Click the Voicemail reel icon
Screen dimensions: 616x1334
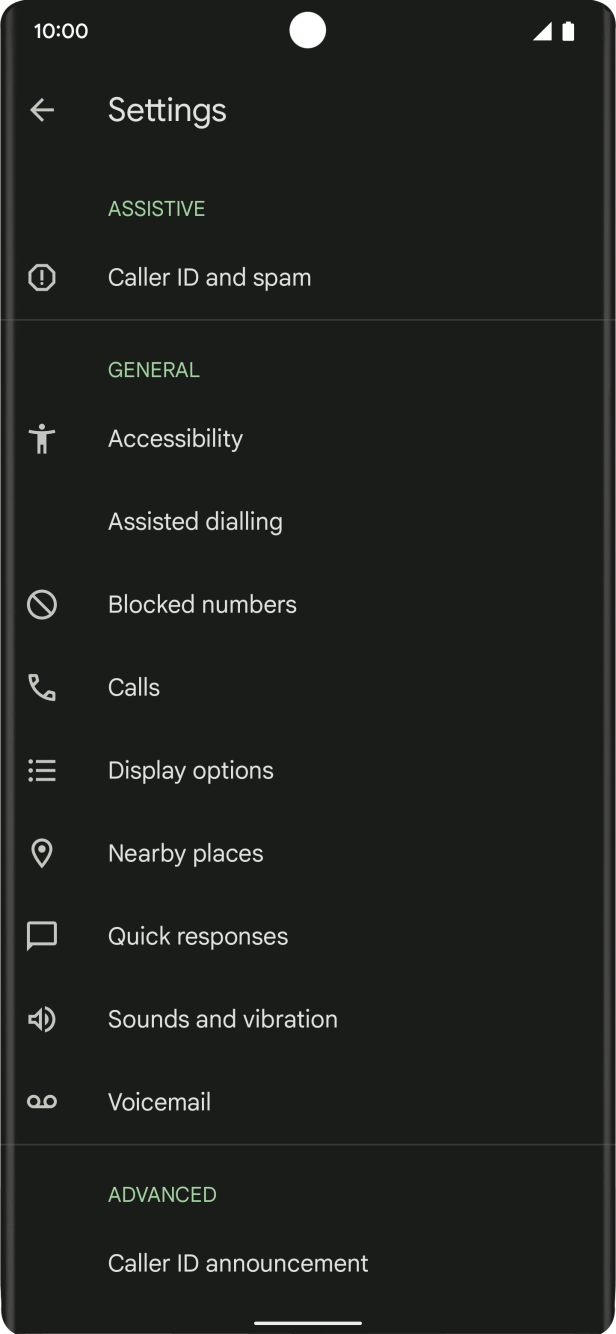point(41,1102)
